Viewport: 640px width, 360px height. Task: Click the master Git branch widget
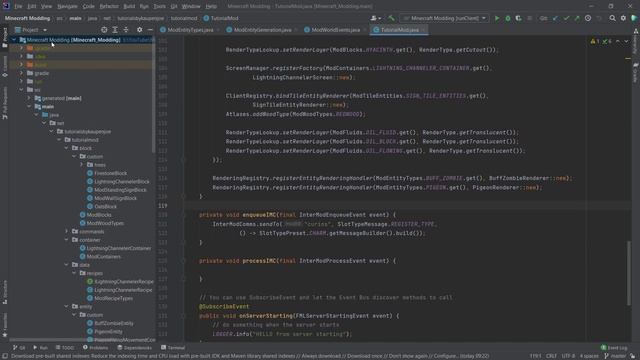[x=615, y=356]
